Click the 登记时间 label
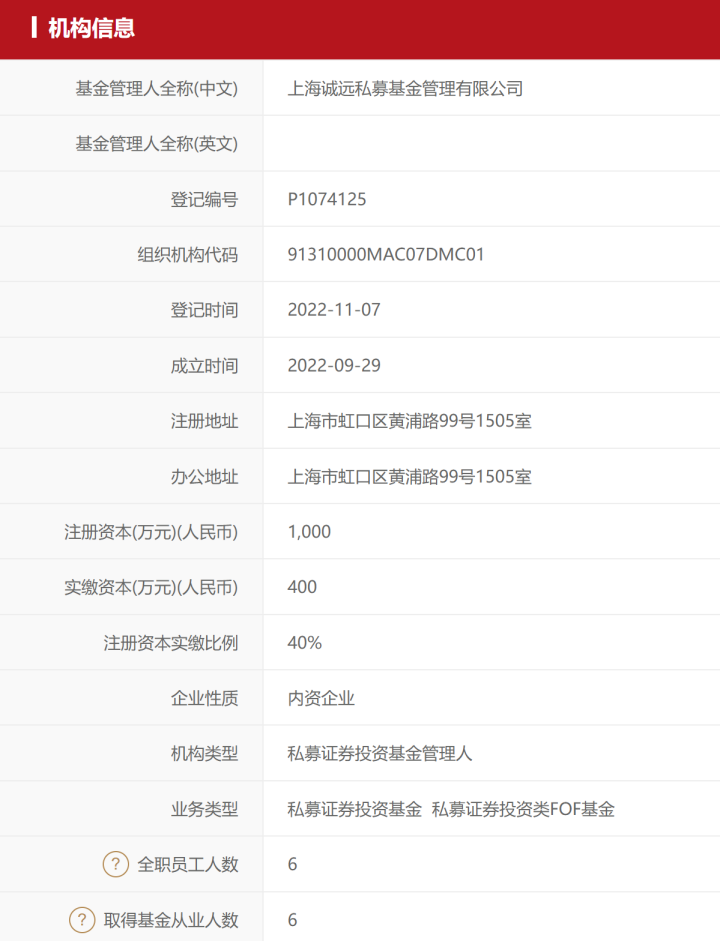Screen dimensions: 720x941 point(205,310)
